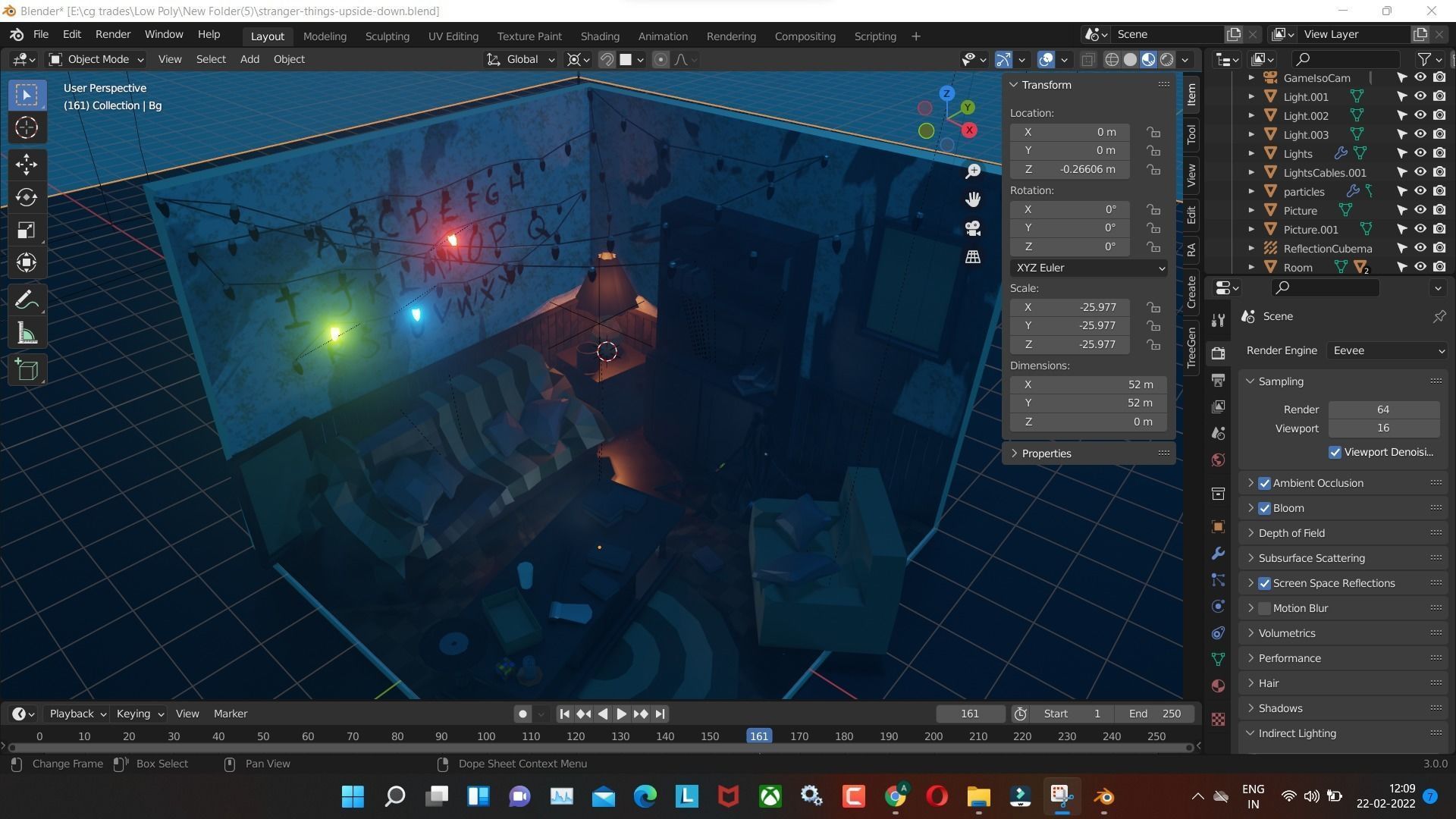Toggle Ambient Occlusion checkbox
Image resolution: width=1456 pixels, height=819 pixels.
pos(1264,483)
